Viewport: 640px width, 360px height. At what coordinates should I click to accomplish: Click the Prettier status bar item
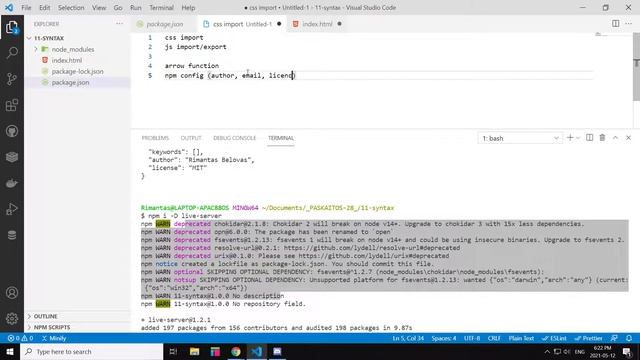[x=588, y=338]
